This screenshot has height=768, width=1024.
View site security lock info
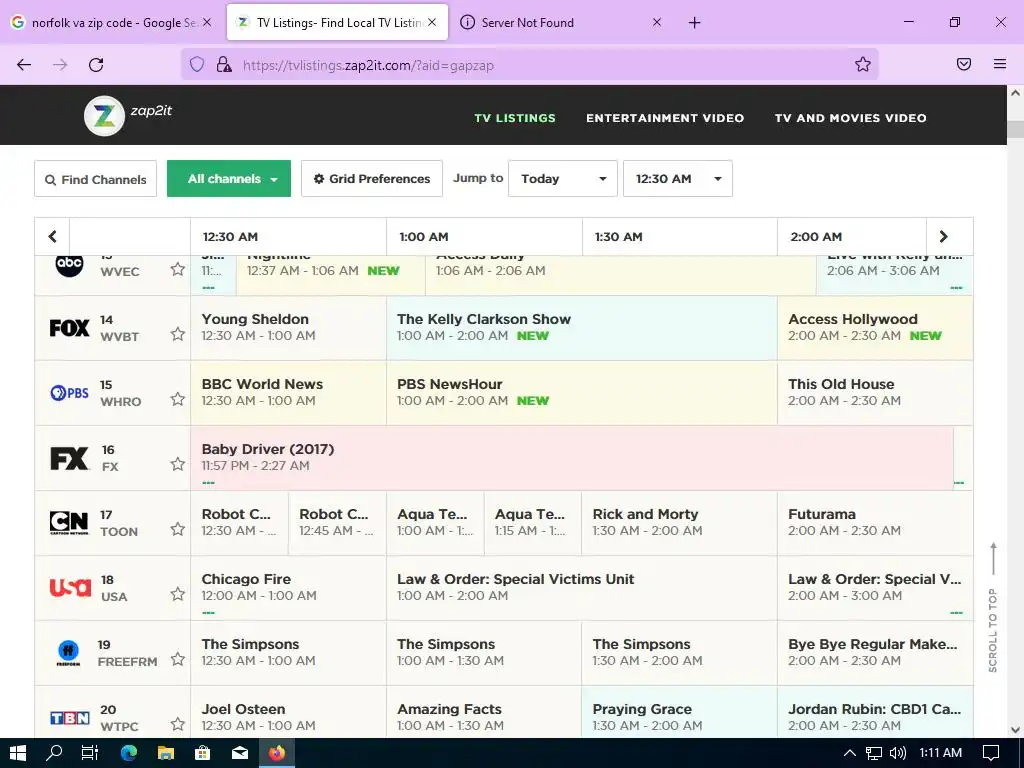click(224, 65)
